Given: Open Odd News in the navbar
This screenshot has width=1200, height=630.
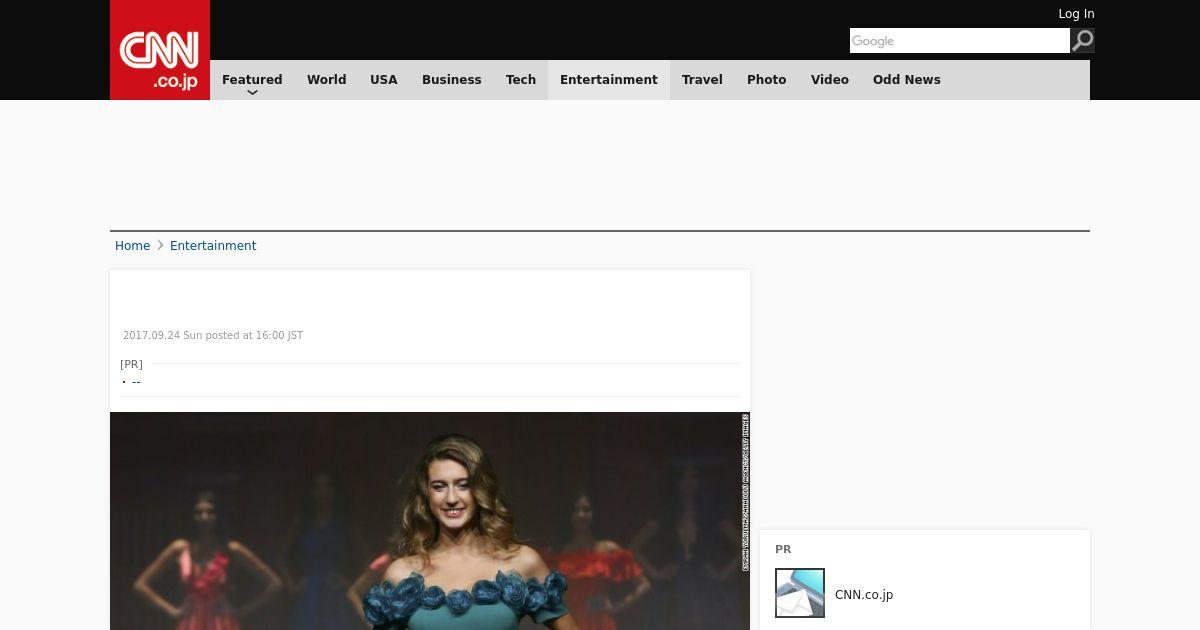Looking at the screenshot, I should click(906, 80).
